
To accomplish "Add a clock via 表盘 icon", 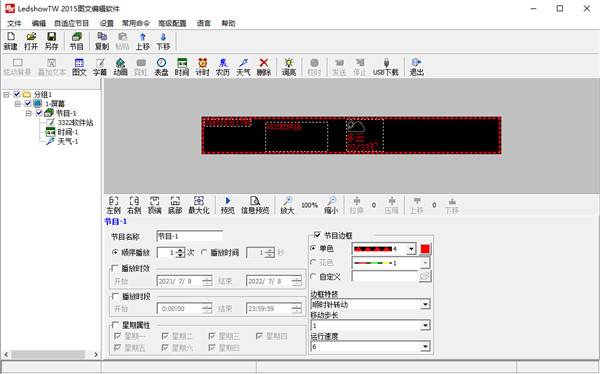I will point(161,67).
